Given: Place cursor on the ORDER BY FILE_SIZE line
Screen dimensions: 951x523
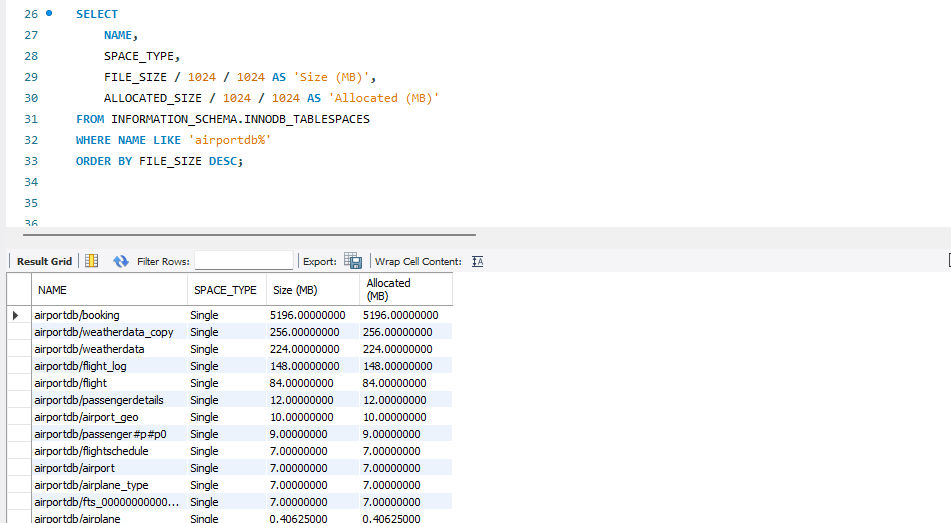Looking at the screenshot, I should click(160, 161).
